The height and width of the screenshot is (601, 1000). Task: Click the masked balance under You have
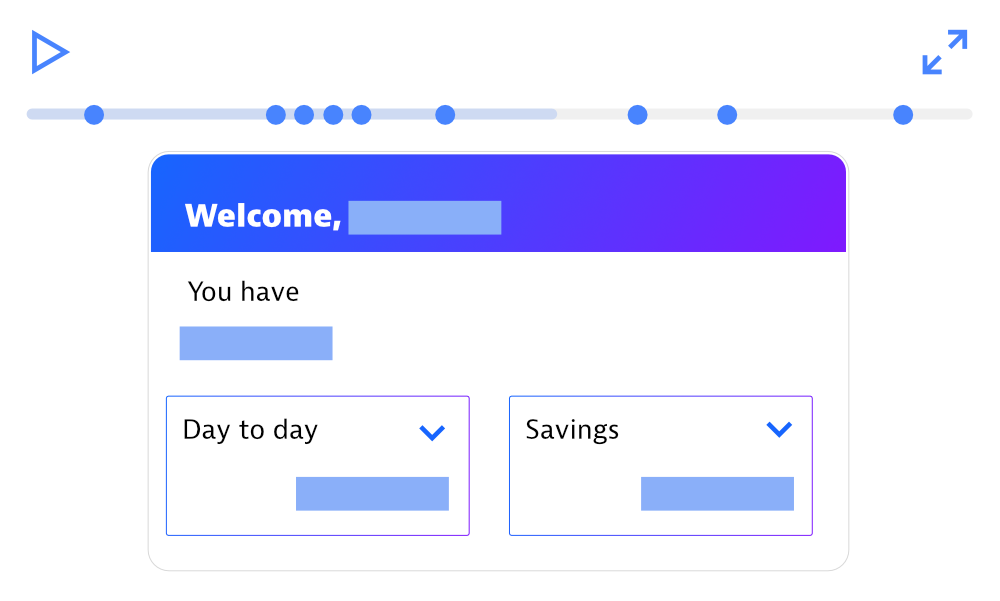256,343
